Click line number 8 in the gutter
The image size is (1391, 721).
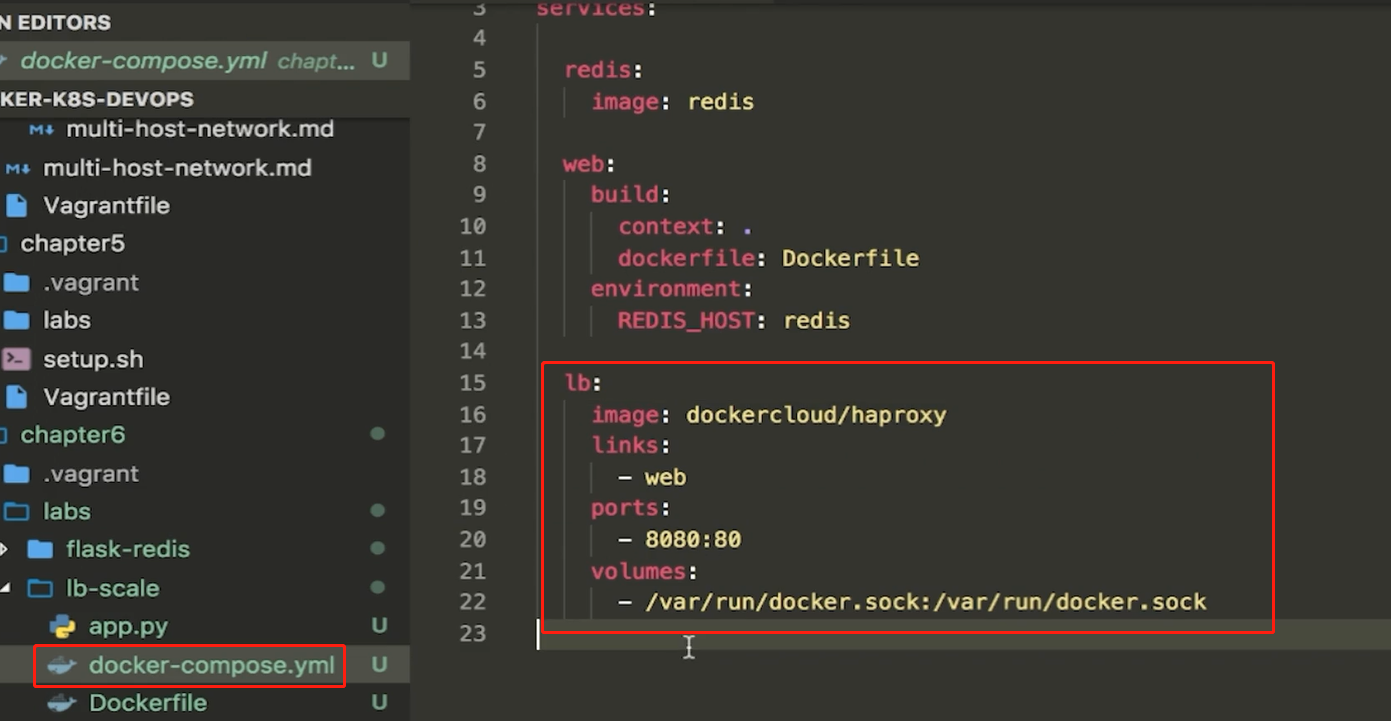tap(479, 164)
